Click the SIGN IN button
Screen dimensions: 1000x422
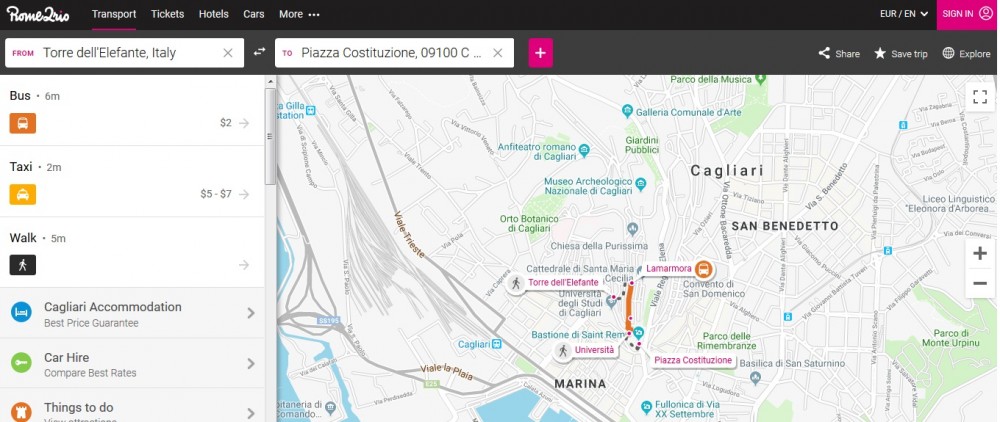pos(967,14)
